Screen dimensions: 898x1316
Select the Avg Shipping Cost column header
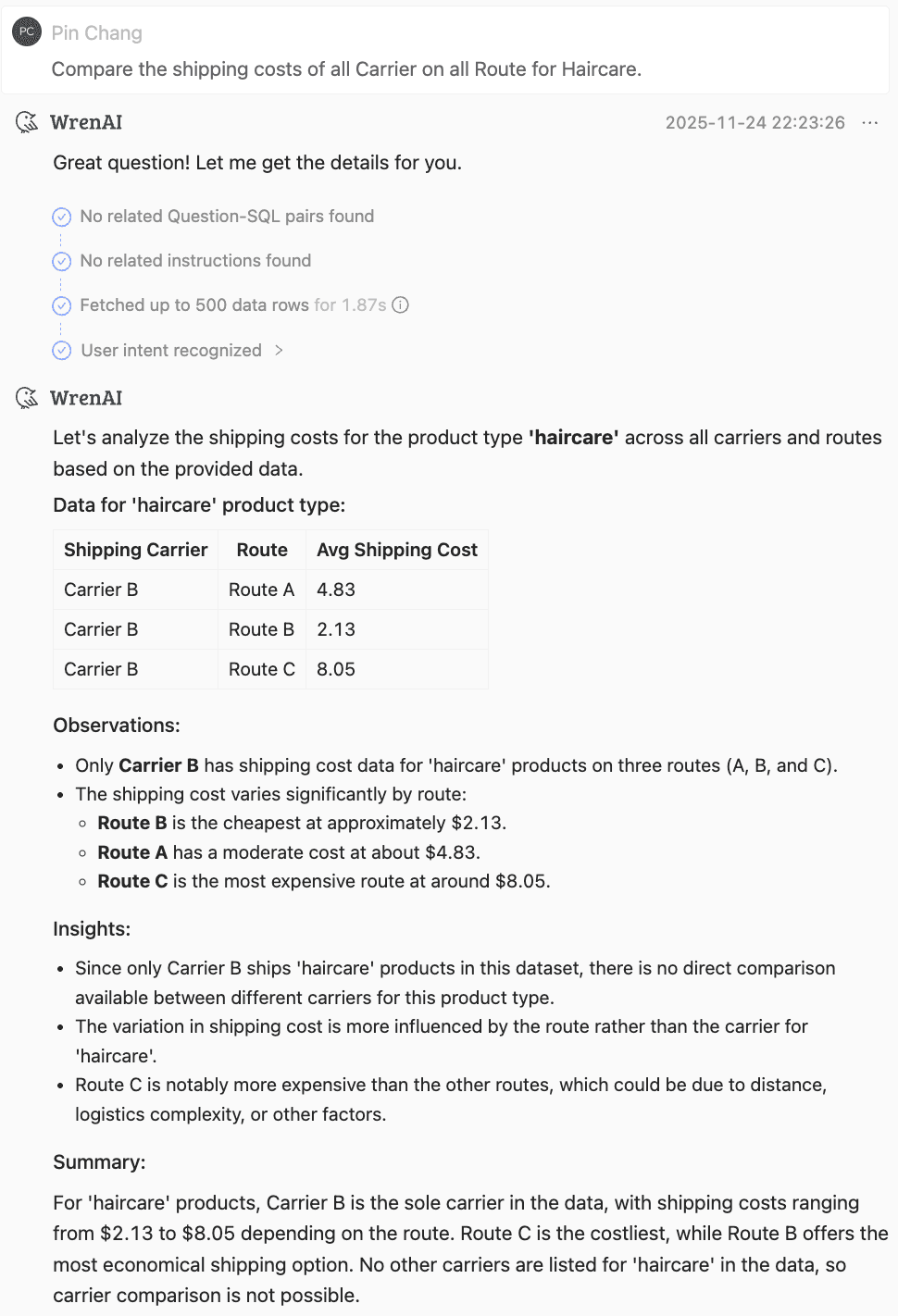[396, 550]
